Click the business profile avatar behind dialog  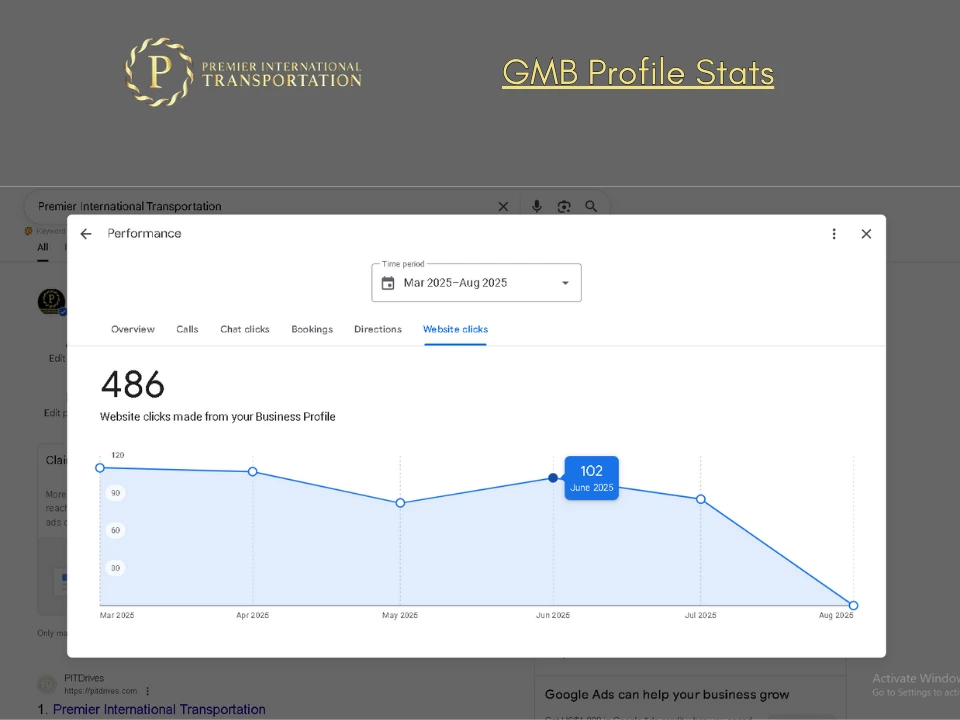pos(51,301)
